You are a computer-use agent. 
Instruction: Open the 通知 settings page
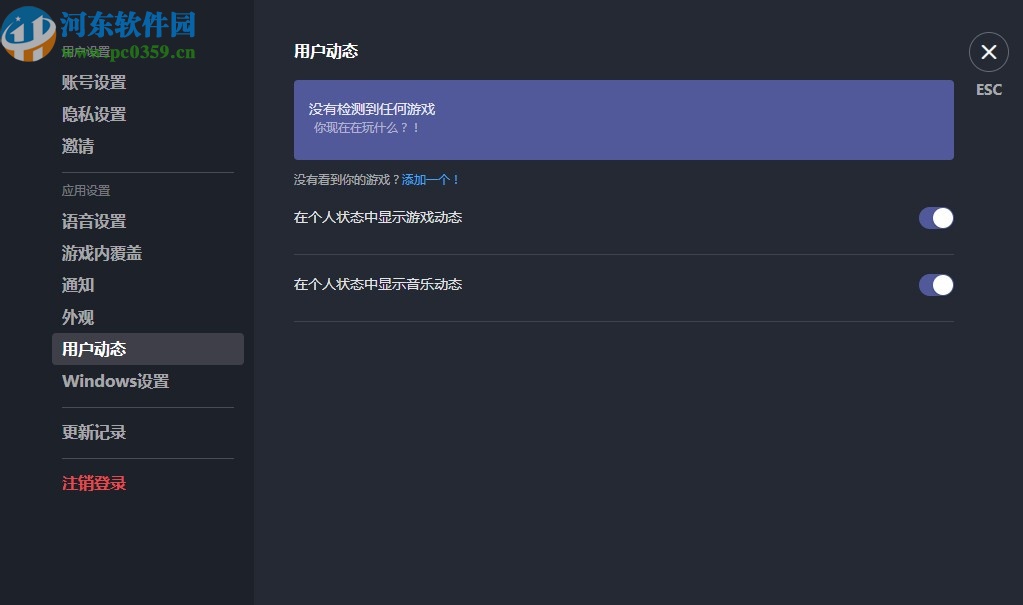point(77,285)
